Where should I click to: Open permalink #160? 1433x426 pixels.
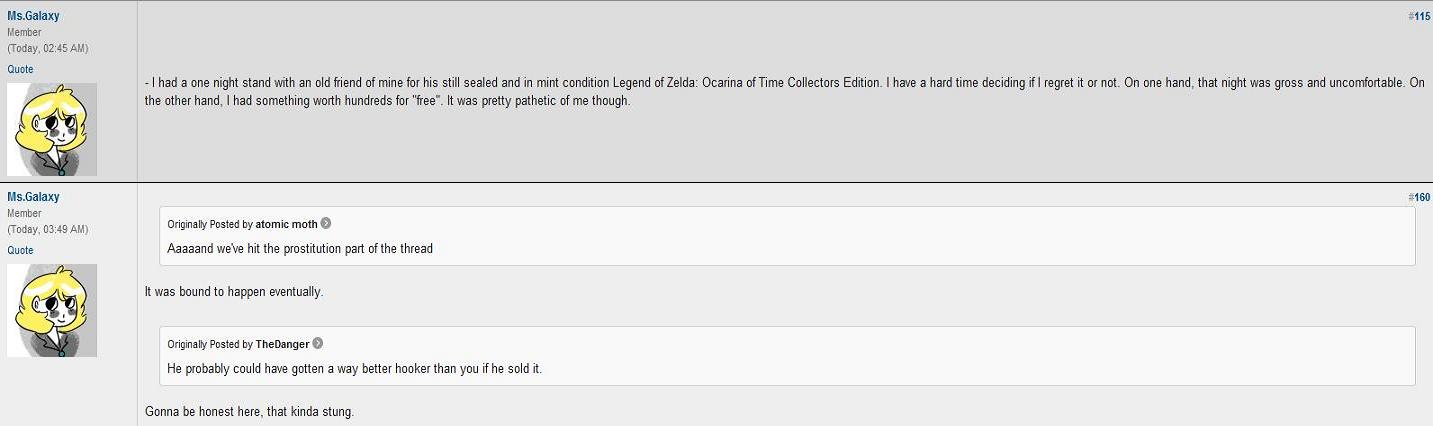coord(1420,197)
